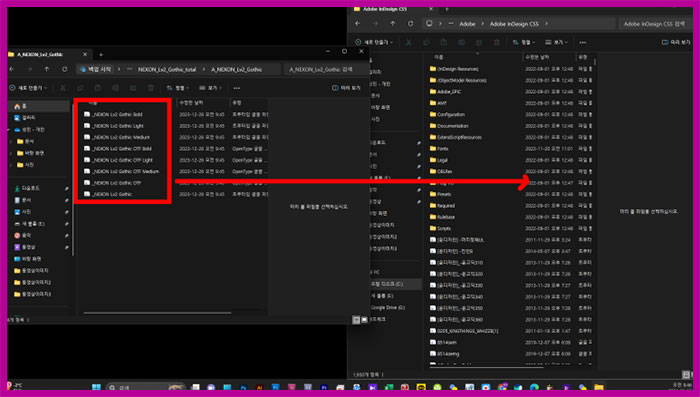The height and width of the screenshot is (397, 700).
Task: Select the Legal folder
Action: (x=438, y=160)
